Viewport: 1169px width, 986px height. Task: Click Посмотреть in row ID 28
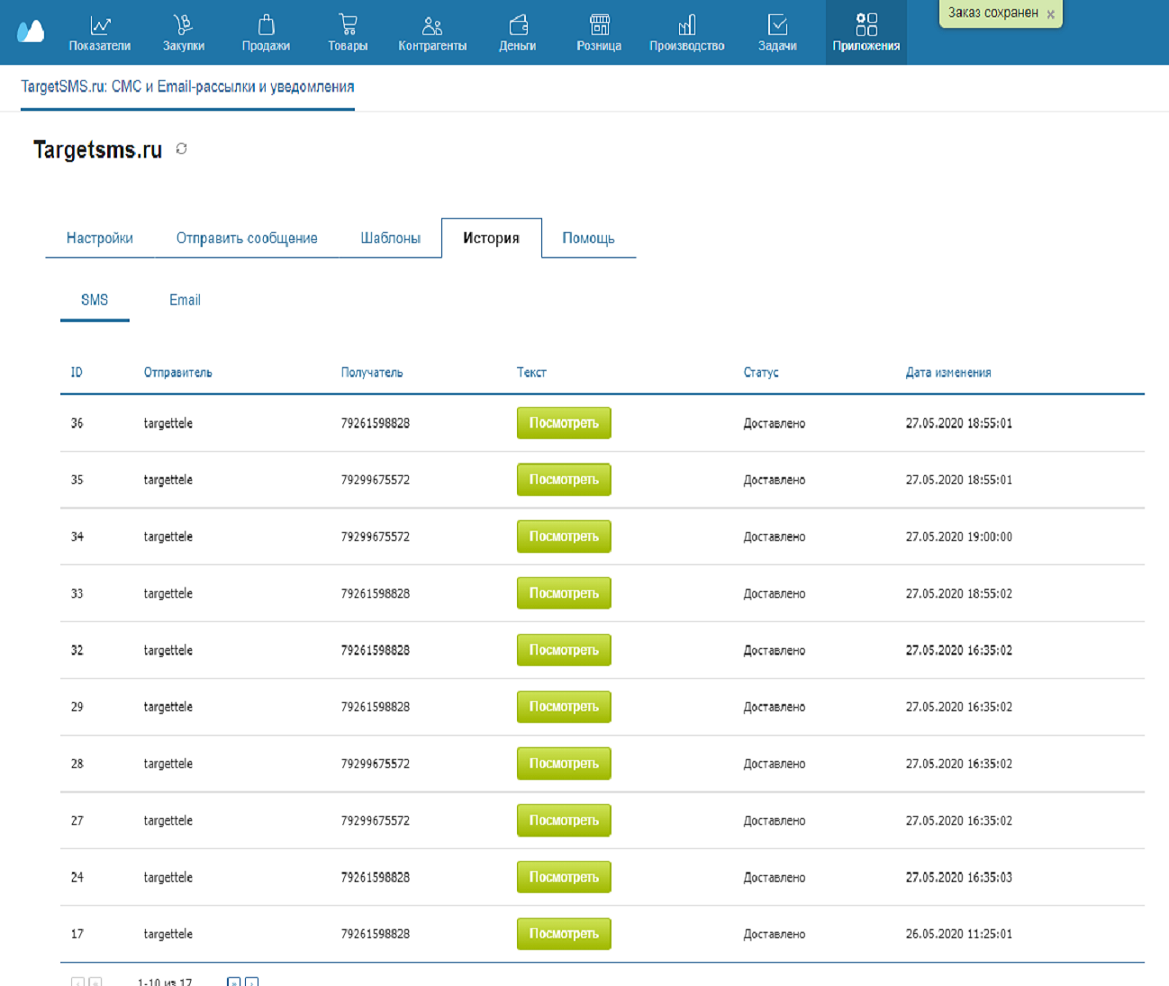[x=564, y=763]
